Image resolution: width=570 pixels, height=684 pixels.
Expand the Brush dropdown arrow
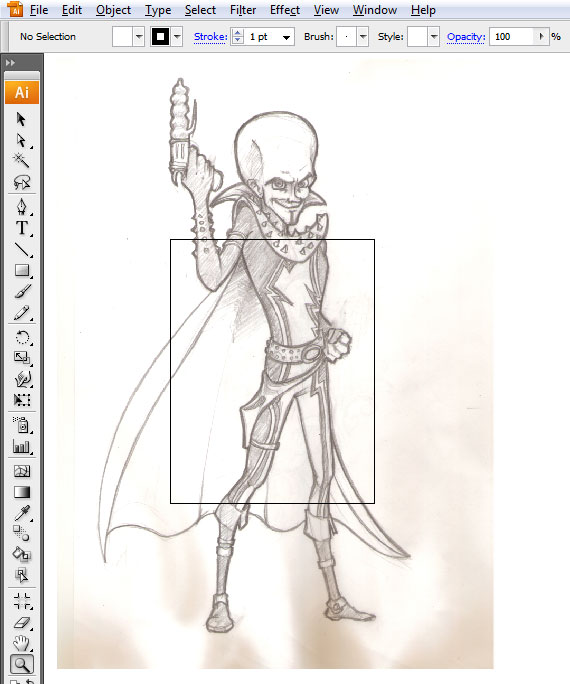(x=363, y=37)
